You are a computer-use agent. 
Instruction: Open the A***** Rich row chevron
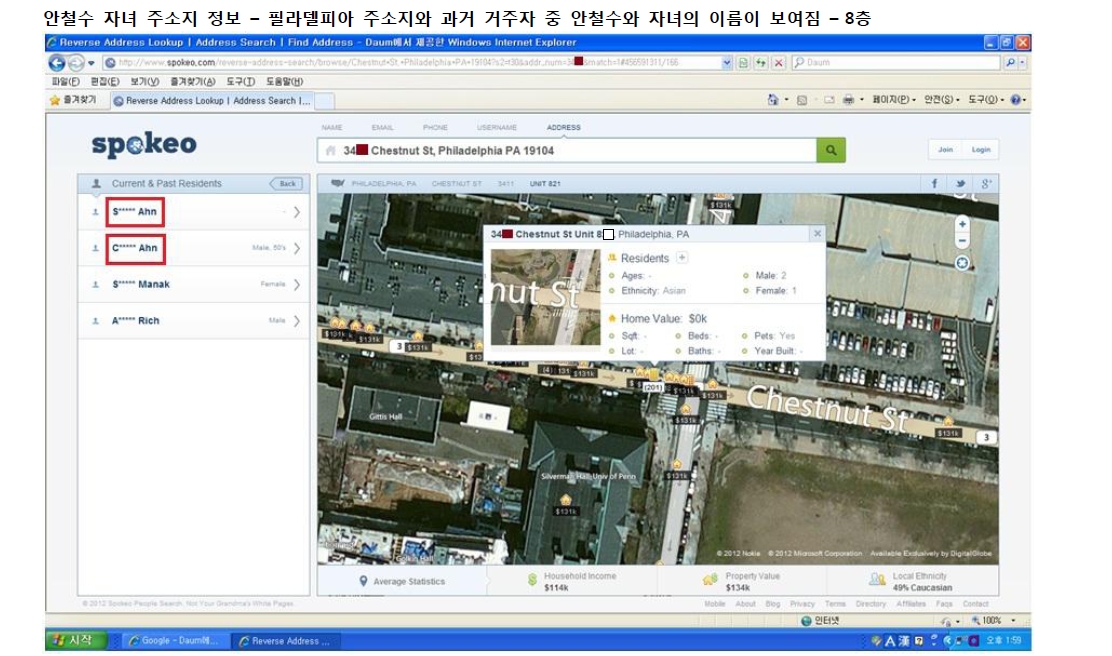tap(296, 321)
